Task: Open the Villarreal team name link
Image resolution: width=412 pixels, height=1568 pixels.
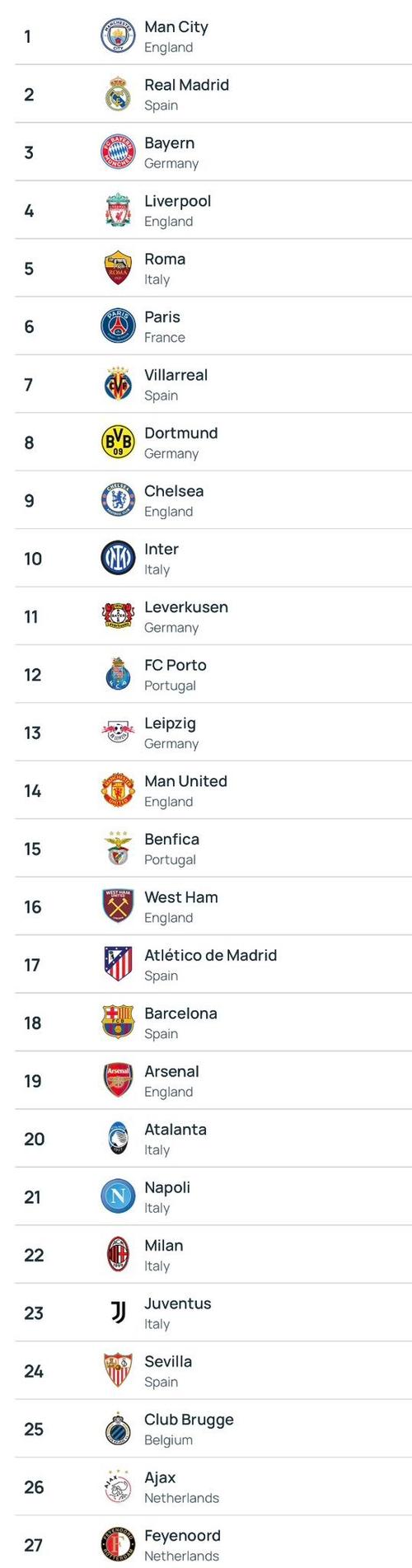Action: click(x=176, y=375)
